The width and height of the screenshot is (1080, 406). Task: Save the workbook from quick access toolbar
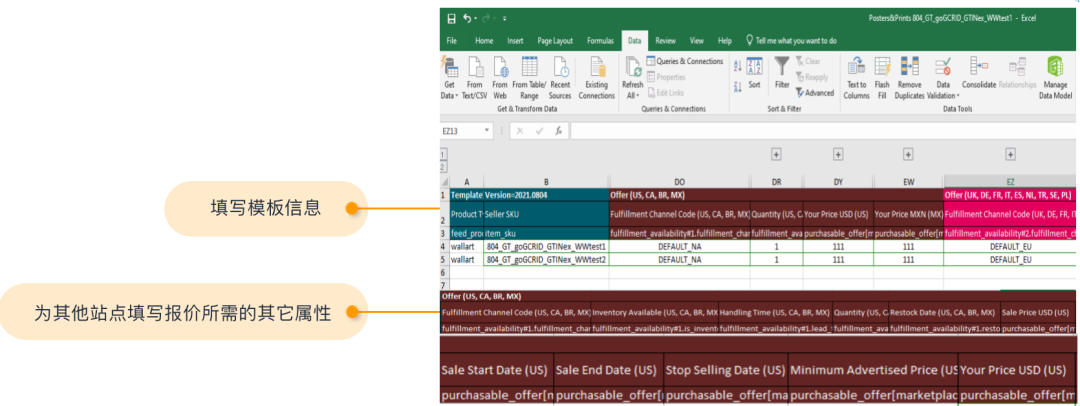coord(451,18)
